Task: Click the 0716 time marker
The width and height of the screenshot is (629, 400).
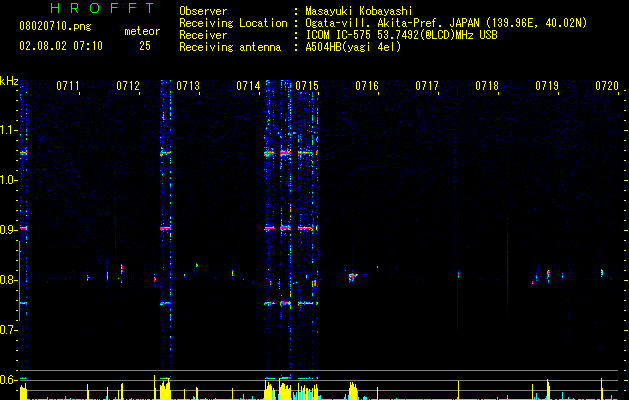Action: coord(367,86)
